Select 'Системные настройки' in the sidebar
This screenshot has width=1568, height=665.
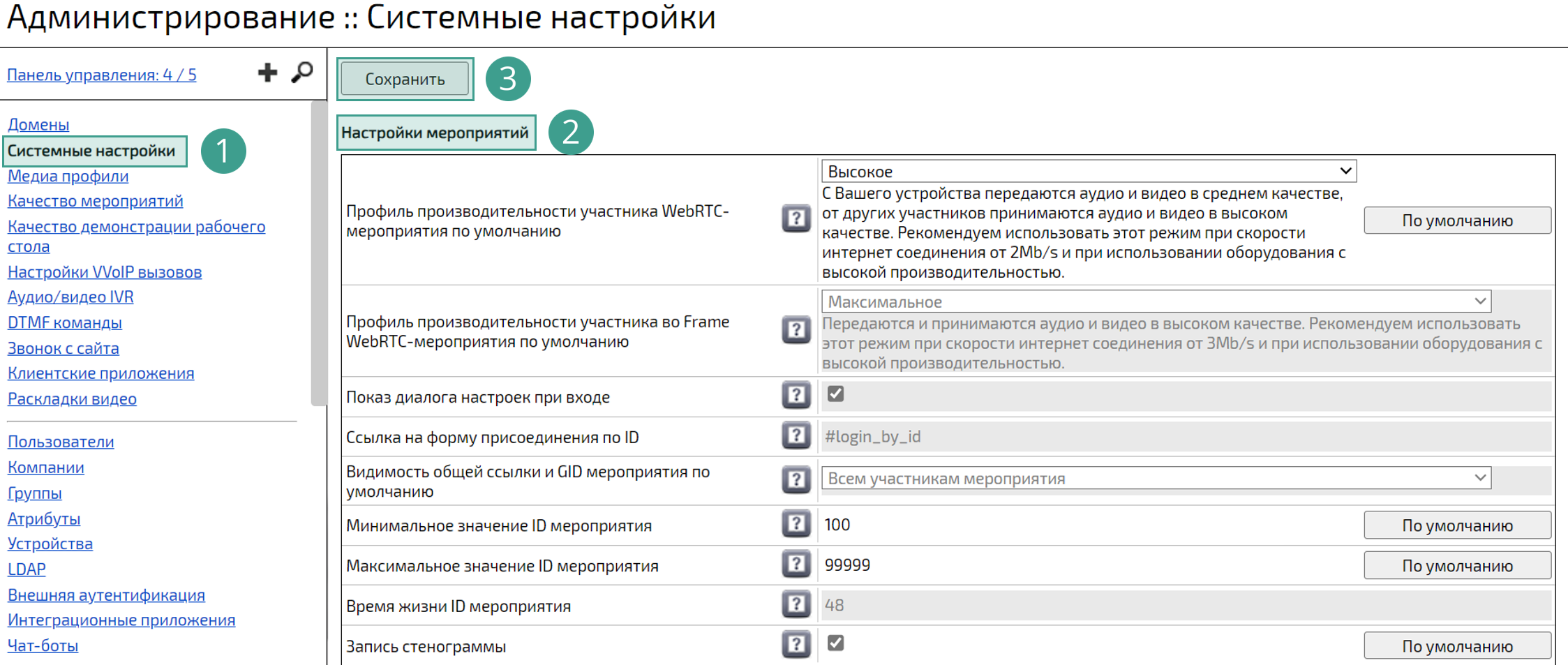pyautogui.click(x=91, y=151)
